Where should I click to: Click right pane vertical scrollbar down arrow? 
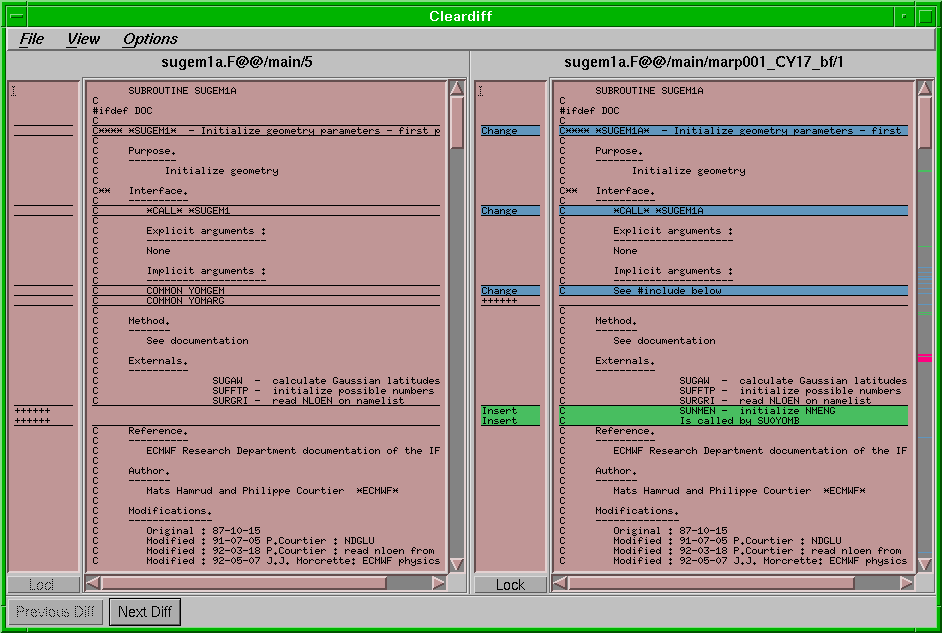point(925,564)
